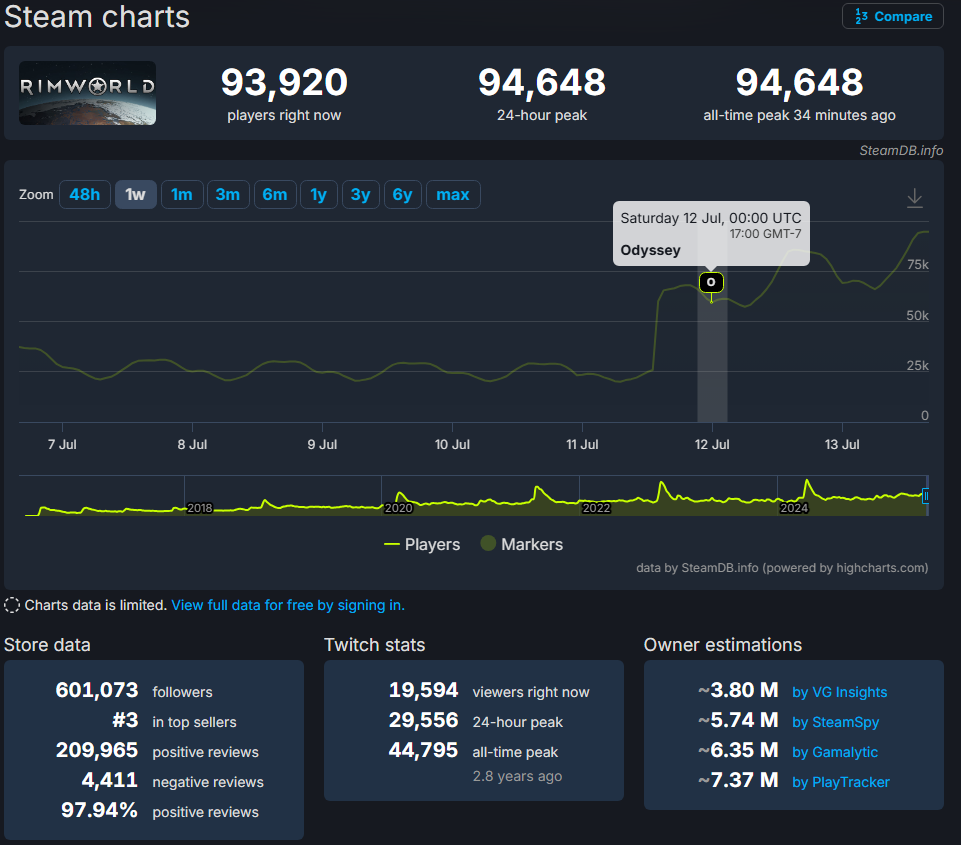
Task: Select 1y zoom range
Action: tap(319, 195)
